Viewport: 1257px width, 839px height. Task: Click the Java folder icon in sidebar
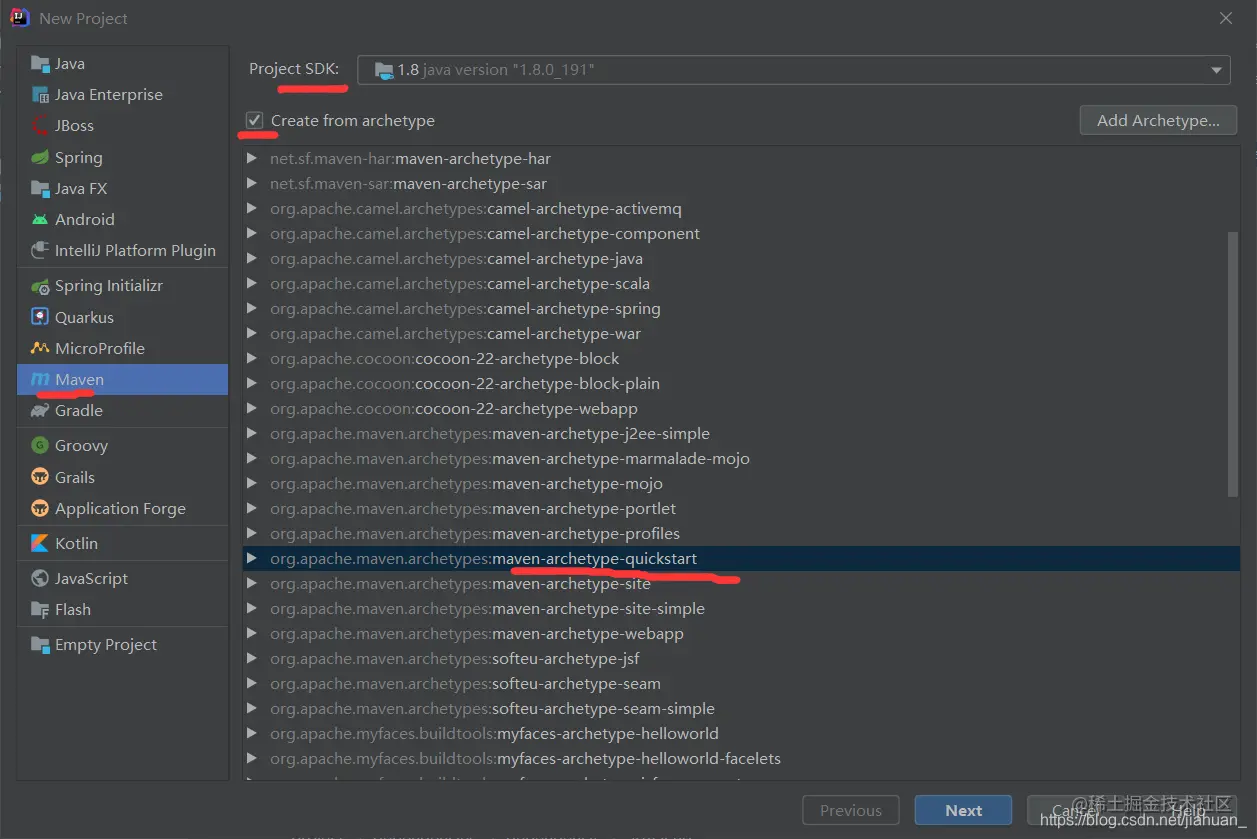[40, 64]
